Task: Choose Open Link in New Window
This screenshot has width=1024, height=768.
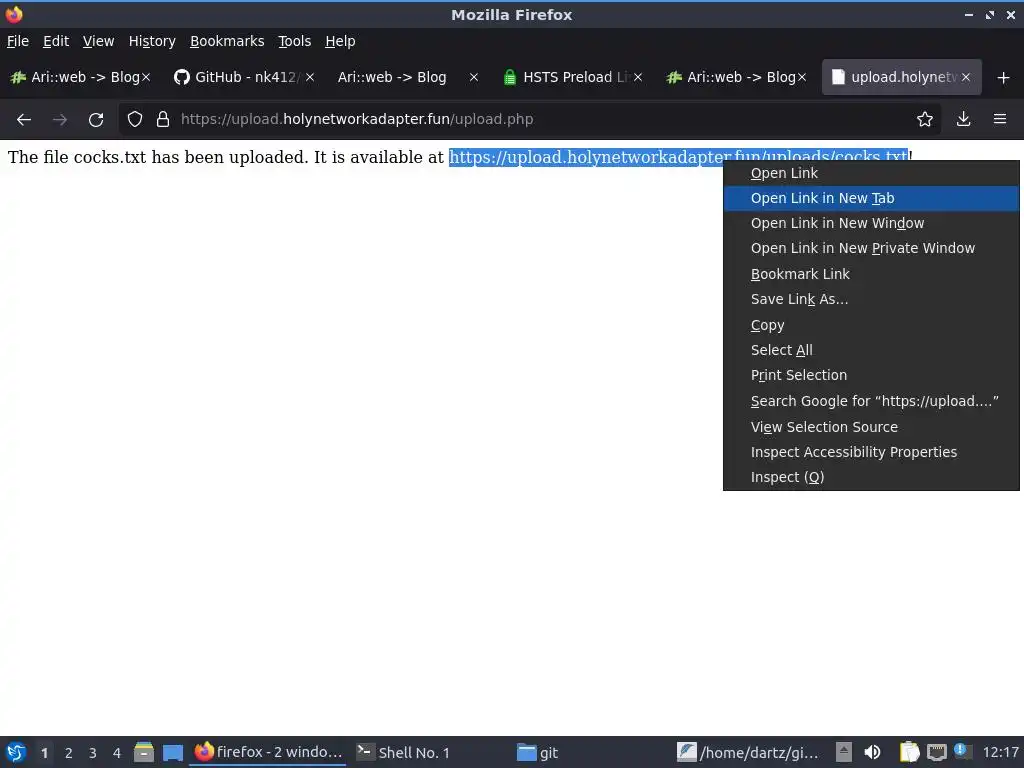Action: click(x=871, y=223)
